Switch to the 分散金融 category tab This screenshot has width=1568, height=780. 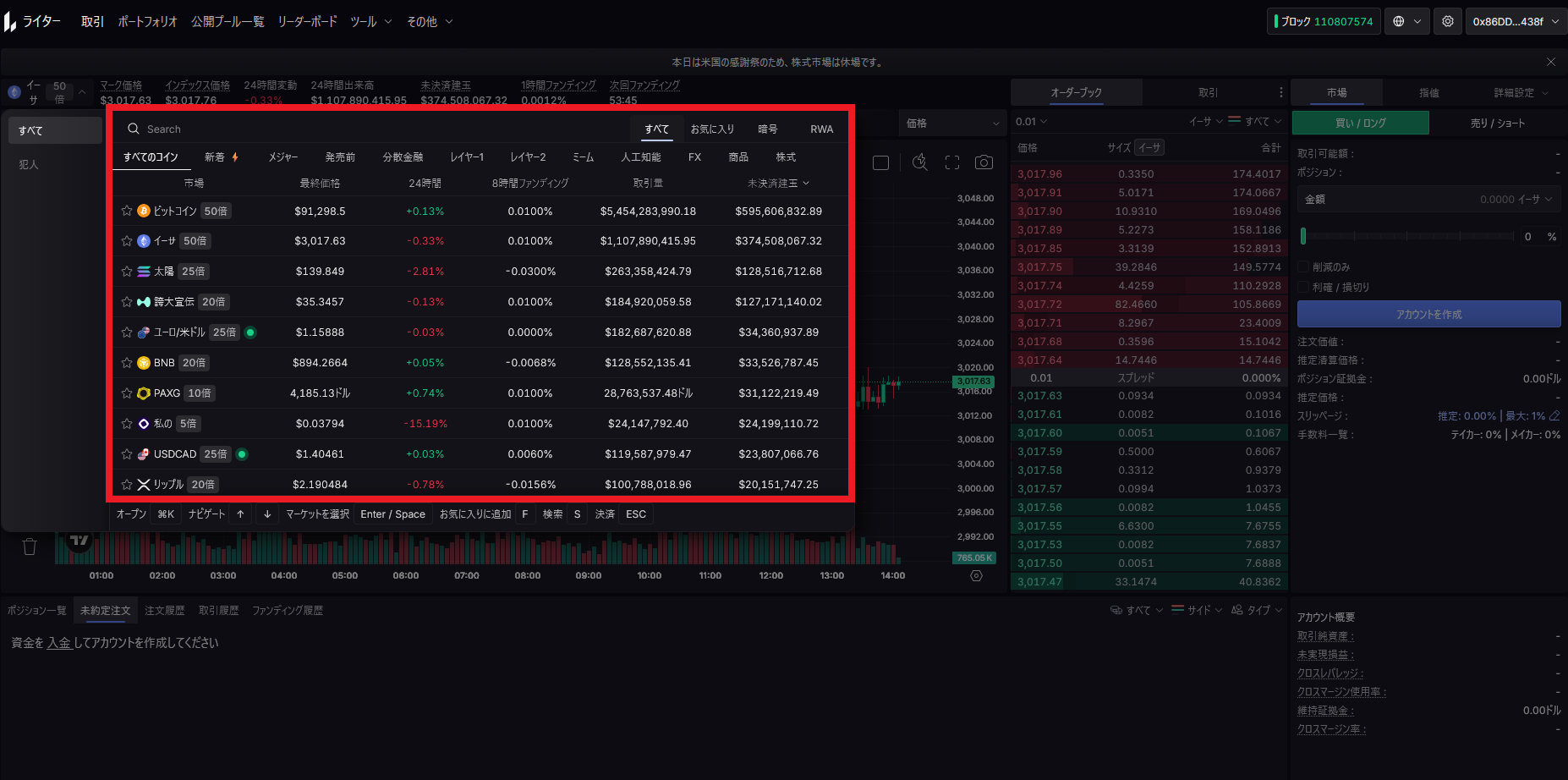click(x=403, y=157)
